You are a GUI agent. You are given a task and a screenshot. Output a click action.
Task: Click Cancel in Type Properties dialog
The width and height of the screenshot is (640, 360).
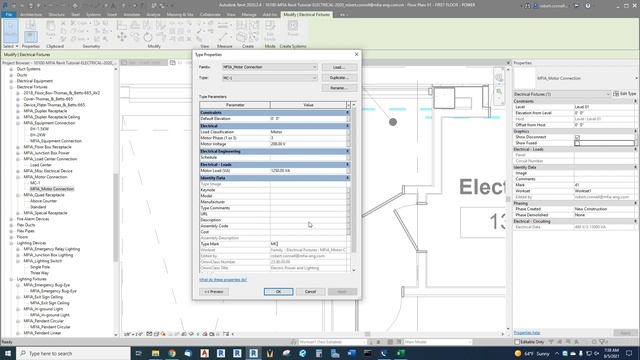(x=310, y=291)
